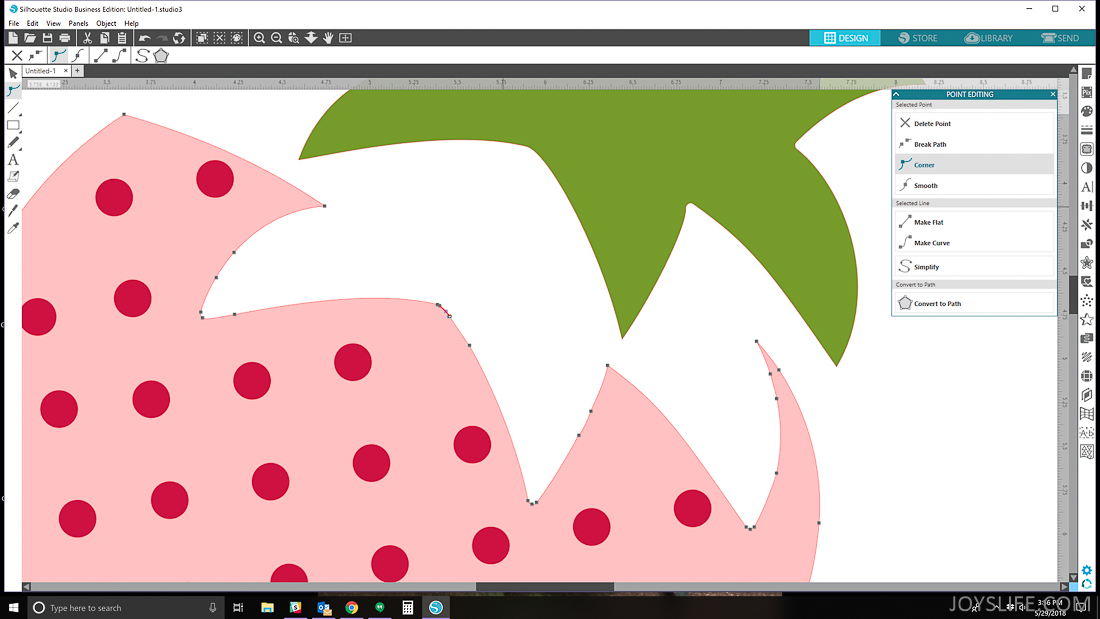The image size is (1100, 619).
Task: Click Delete Point X in quick toolbar
Action: (x=17, y=55)
